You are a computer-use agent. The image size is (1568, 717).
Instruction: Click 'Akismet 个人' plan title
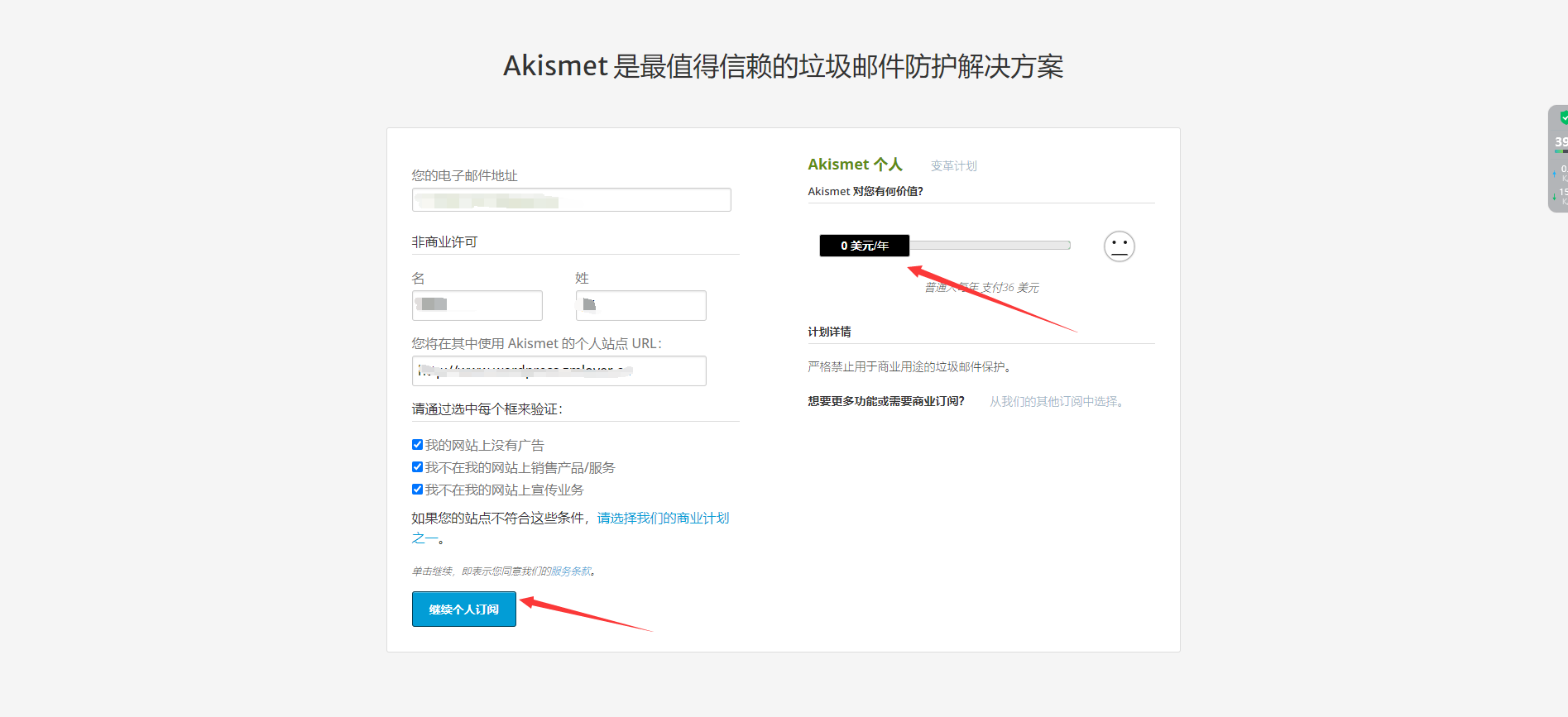[855, 165]
